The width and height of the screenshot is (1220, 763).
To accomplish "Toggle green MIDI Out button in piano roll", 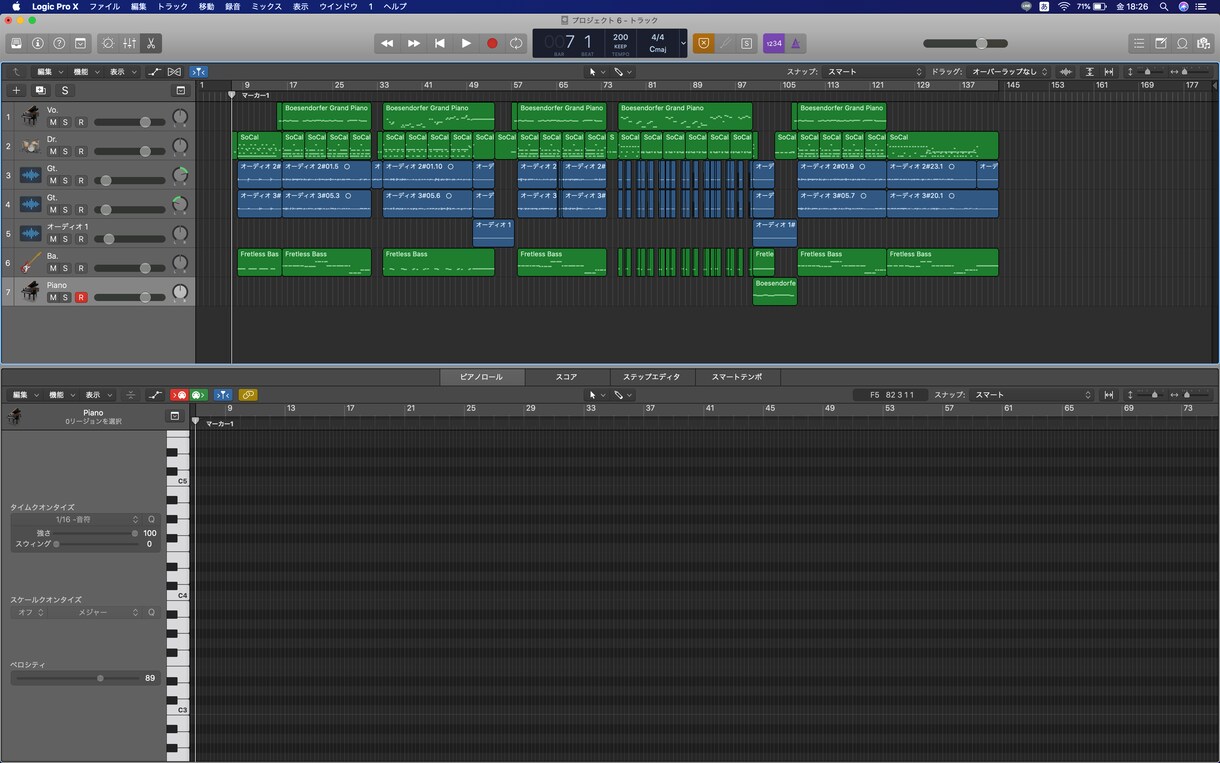I will [x=198, y=395].
